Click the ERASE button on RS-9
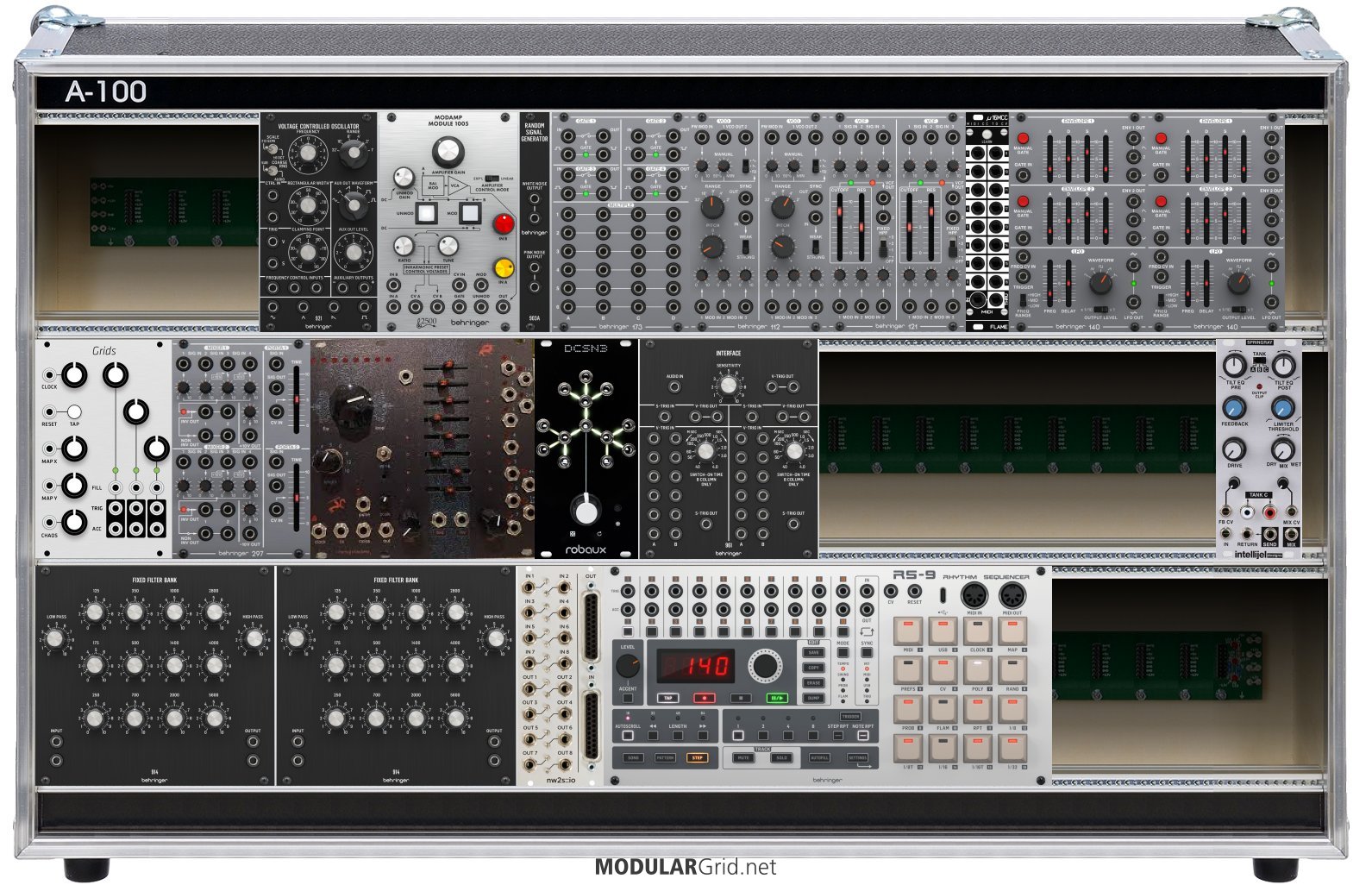This screenshot has width=1372, height=885. click(x=813, y=683)
